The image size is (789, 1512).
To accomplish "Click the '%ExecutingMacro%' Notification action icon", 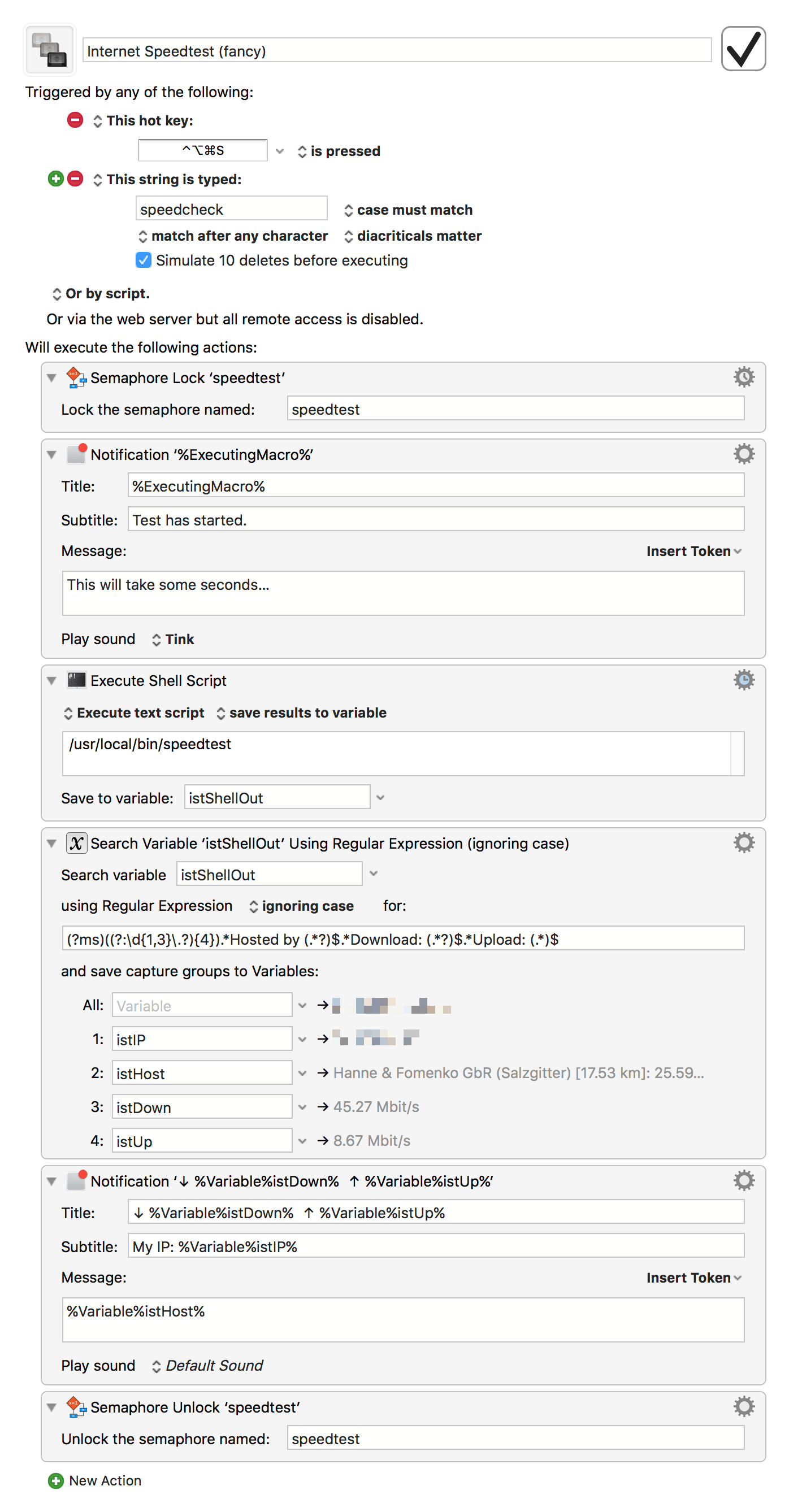I will coord(76,454).
